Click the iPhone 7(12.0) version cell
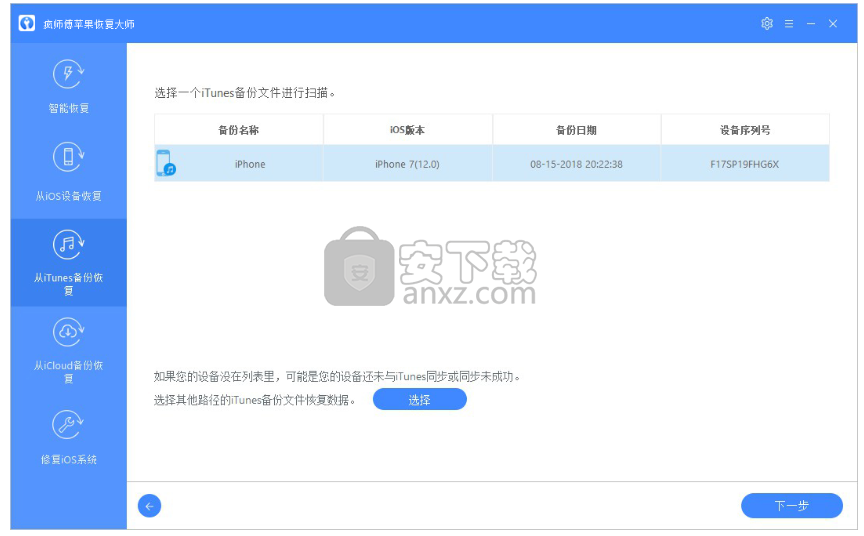 [407, 164]
